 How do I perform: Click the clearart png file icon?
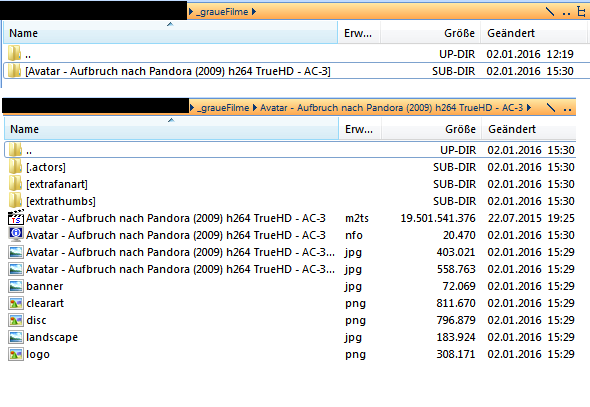coord(16,303)
